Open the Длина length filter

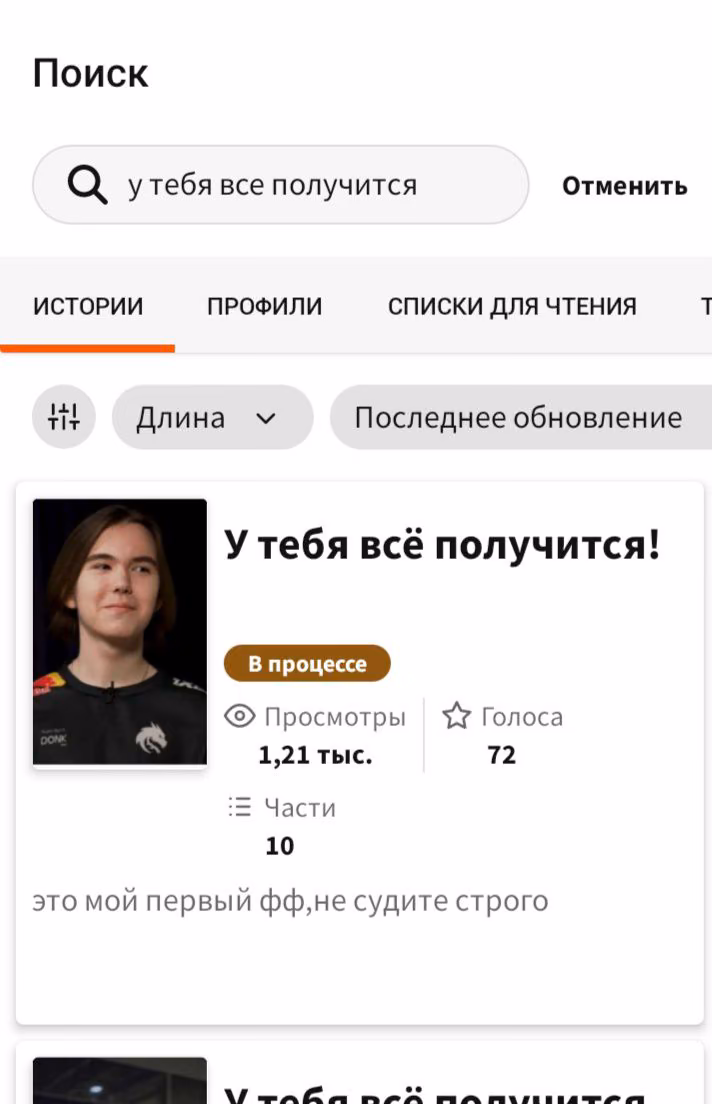(x=213, y=417)
